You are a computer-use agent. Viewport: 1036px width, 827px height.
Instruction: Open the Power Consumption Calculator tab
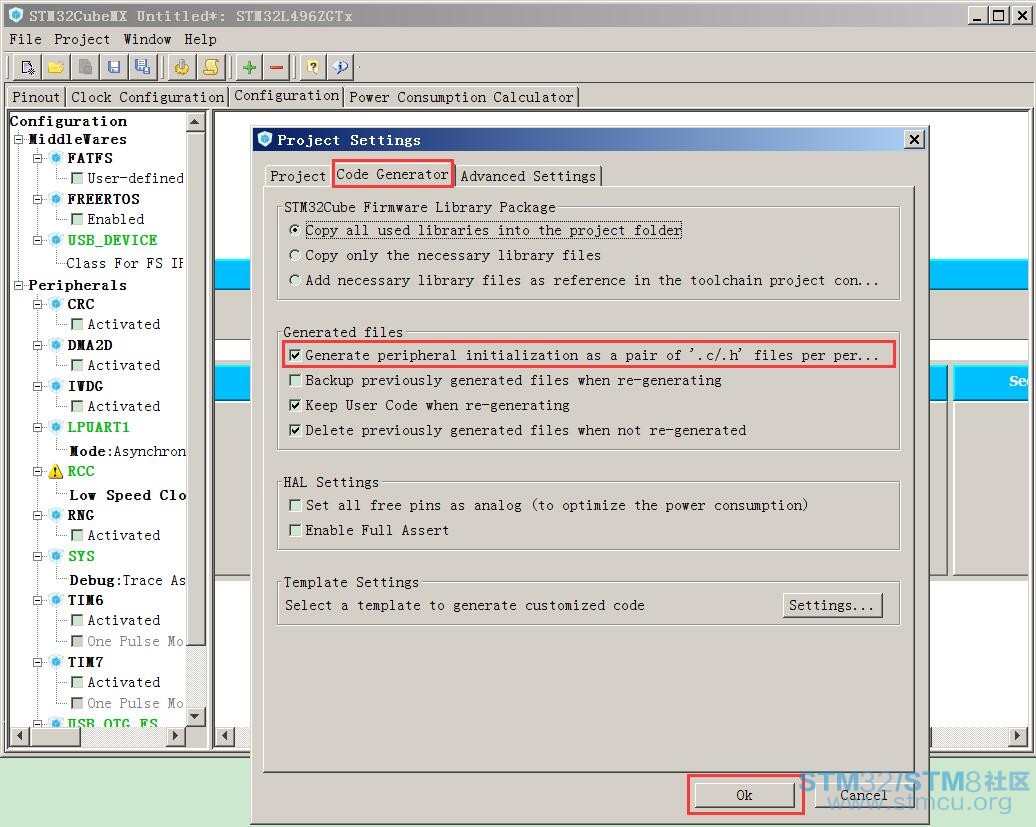point(461,97)
